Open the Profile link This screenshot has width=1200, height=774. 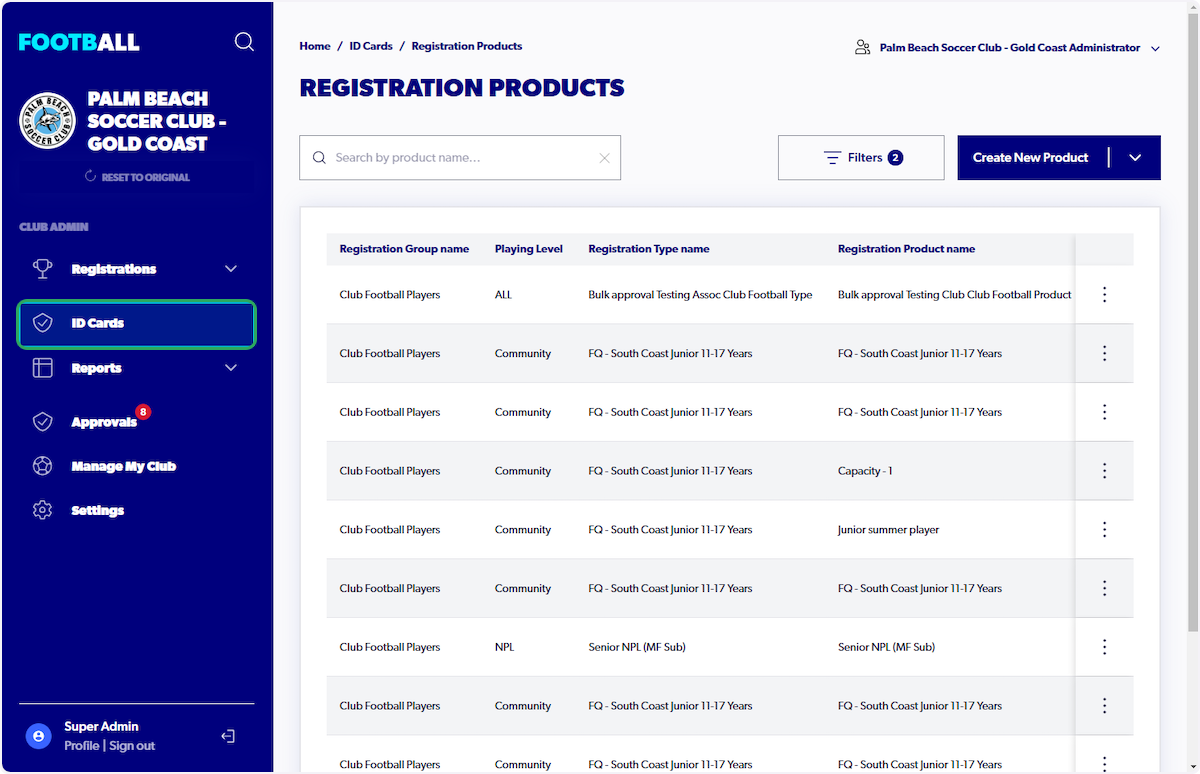[x=82, y=746]
